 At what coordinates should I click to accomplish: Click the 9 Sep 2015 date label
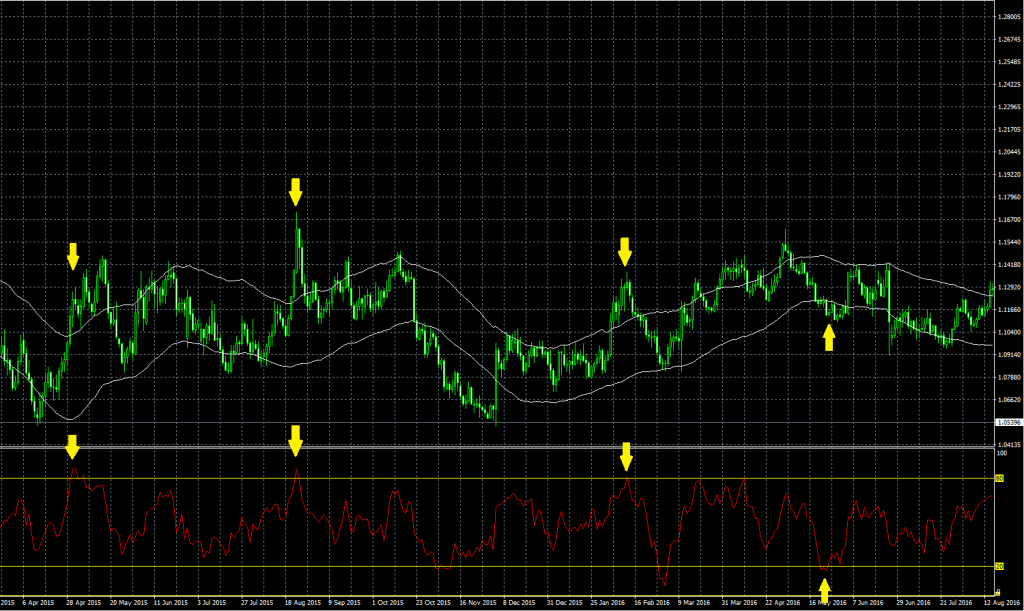tap(344, 603)
